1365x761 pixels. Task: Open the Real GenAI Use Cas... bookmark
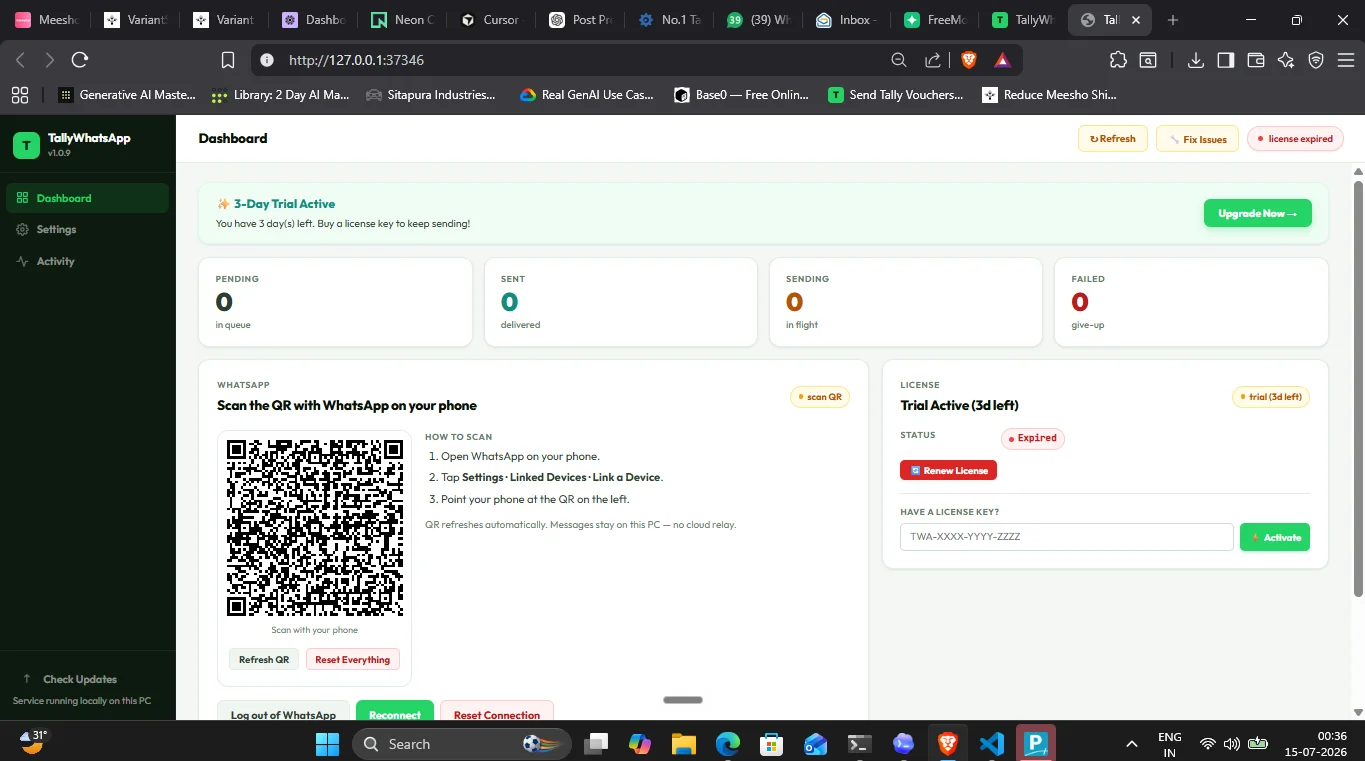tap(587, 95)
